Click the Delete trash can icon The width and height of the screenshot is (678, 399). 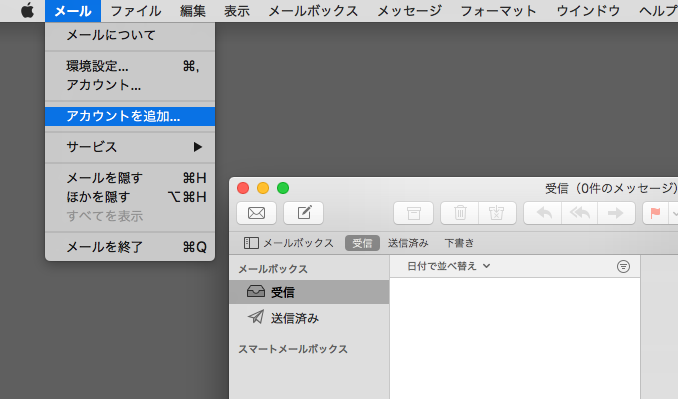coord(460,213)
